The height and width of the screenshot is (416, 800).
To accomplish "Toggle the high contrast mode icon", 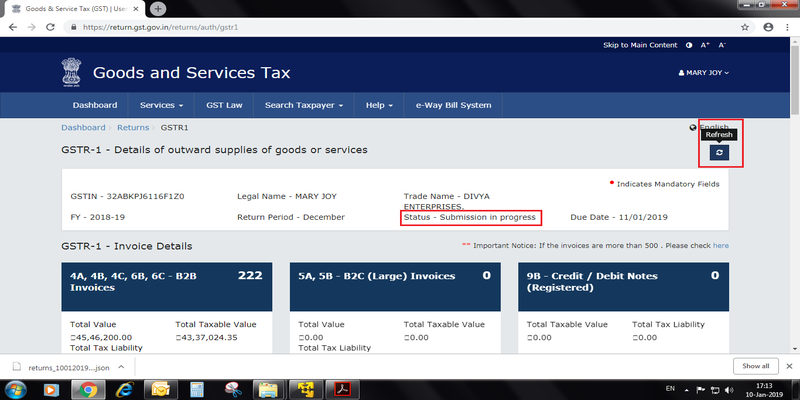I will pyautogui.click(x=689, y=45).
